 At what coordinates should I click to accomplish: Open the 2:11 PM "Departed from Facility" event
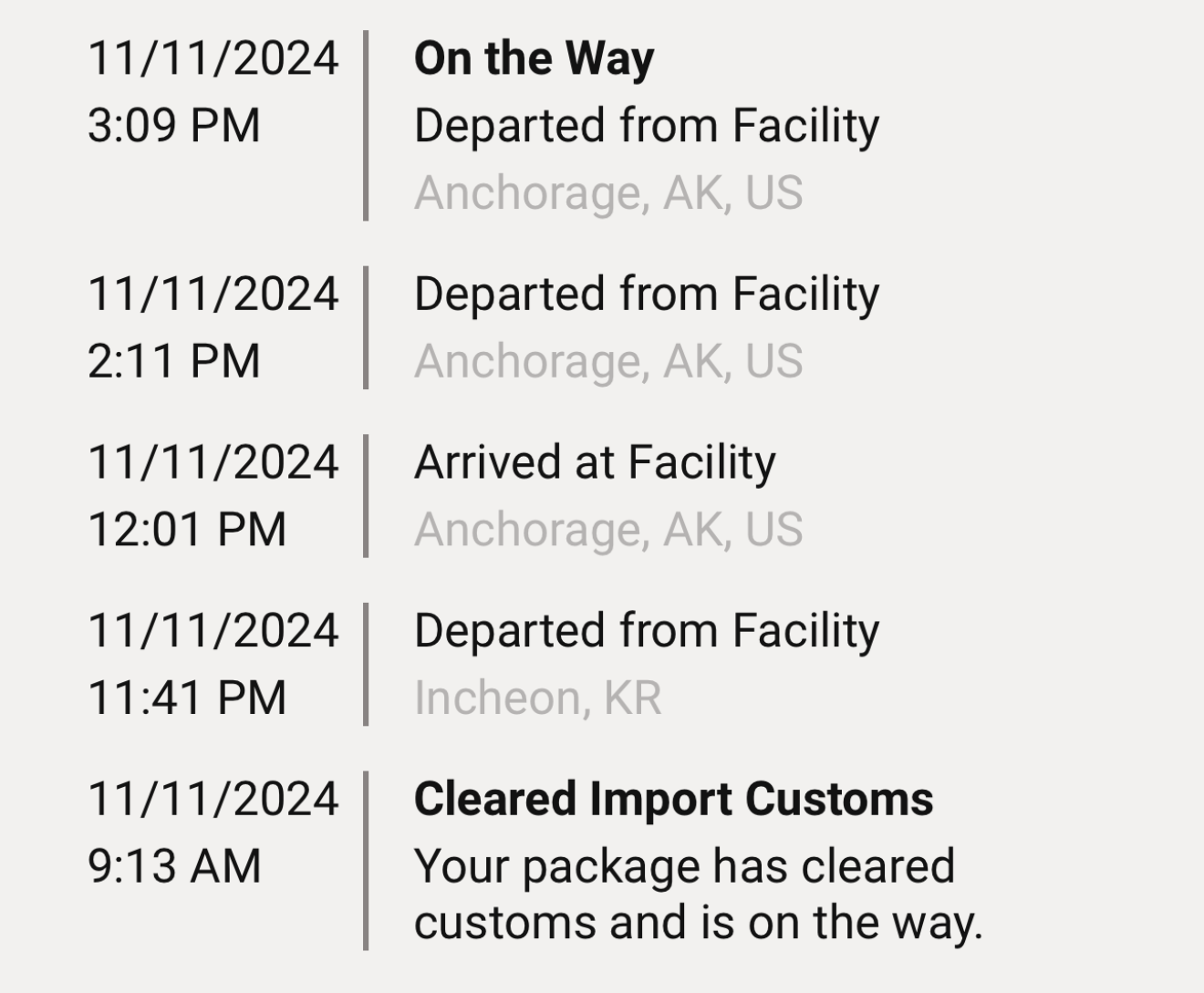[646, 295]
